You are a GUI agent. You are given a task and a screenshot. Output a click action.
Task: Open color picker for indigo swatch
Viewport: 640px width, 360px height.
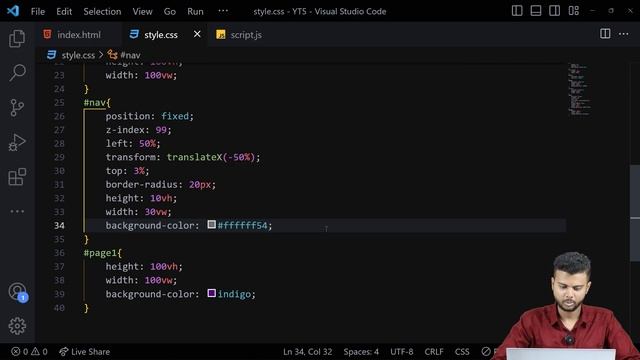point(211,293)
